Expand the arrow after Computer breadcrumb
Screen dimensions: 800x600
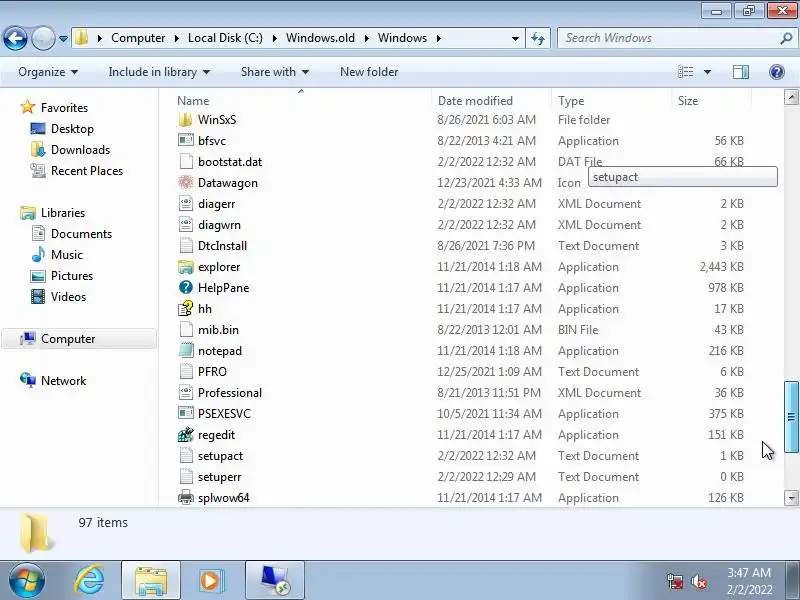(x=177, y=38)
